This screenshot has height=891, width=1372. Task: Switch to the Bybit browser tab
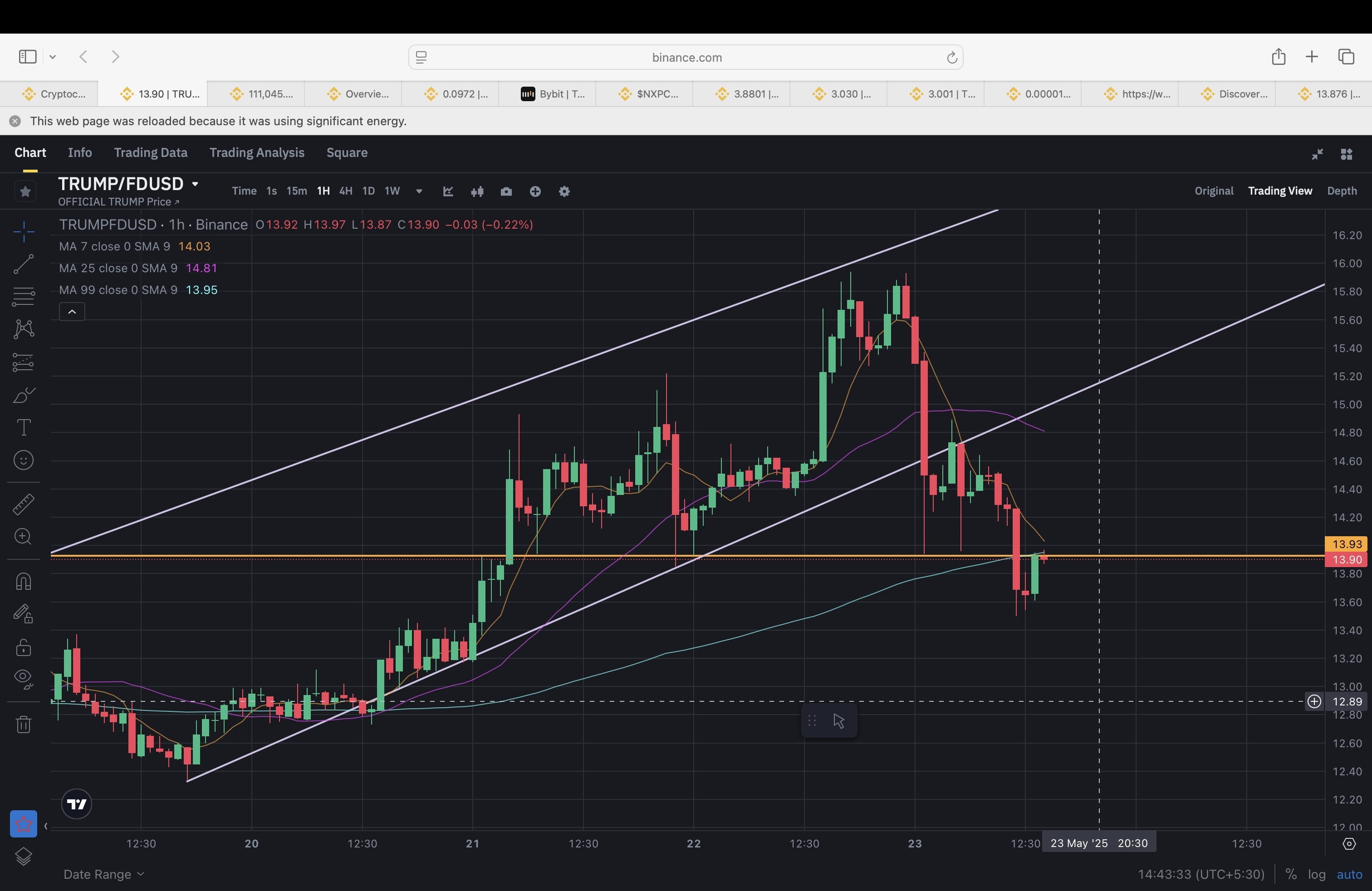547,94
